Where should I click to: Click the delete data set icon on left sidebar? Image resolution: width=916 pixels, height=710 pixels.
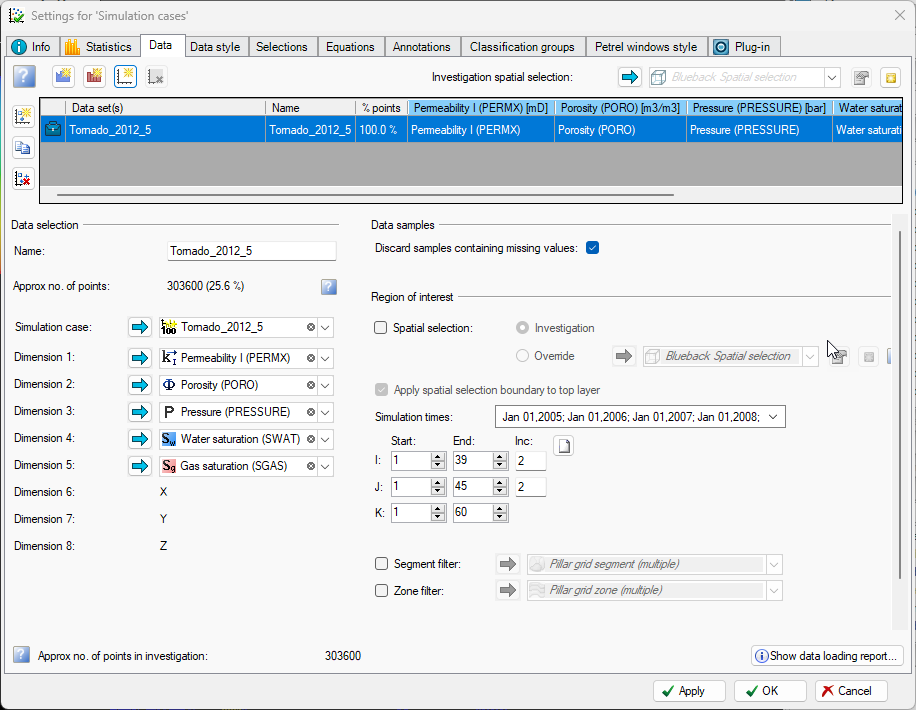click(23, 179)
